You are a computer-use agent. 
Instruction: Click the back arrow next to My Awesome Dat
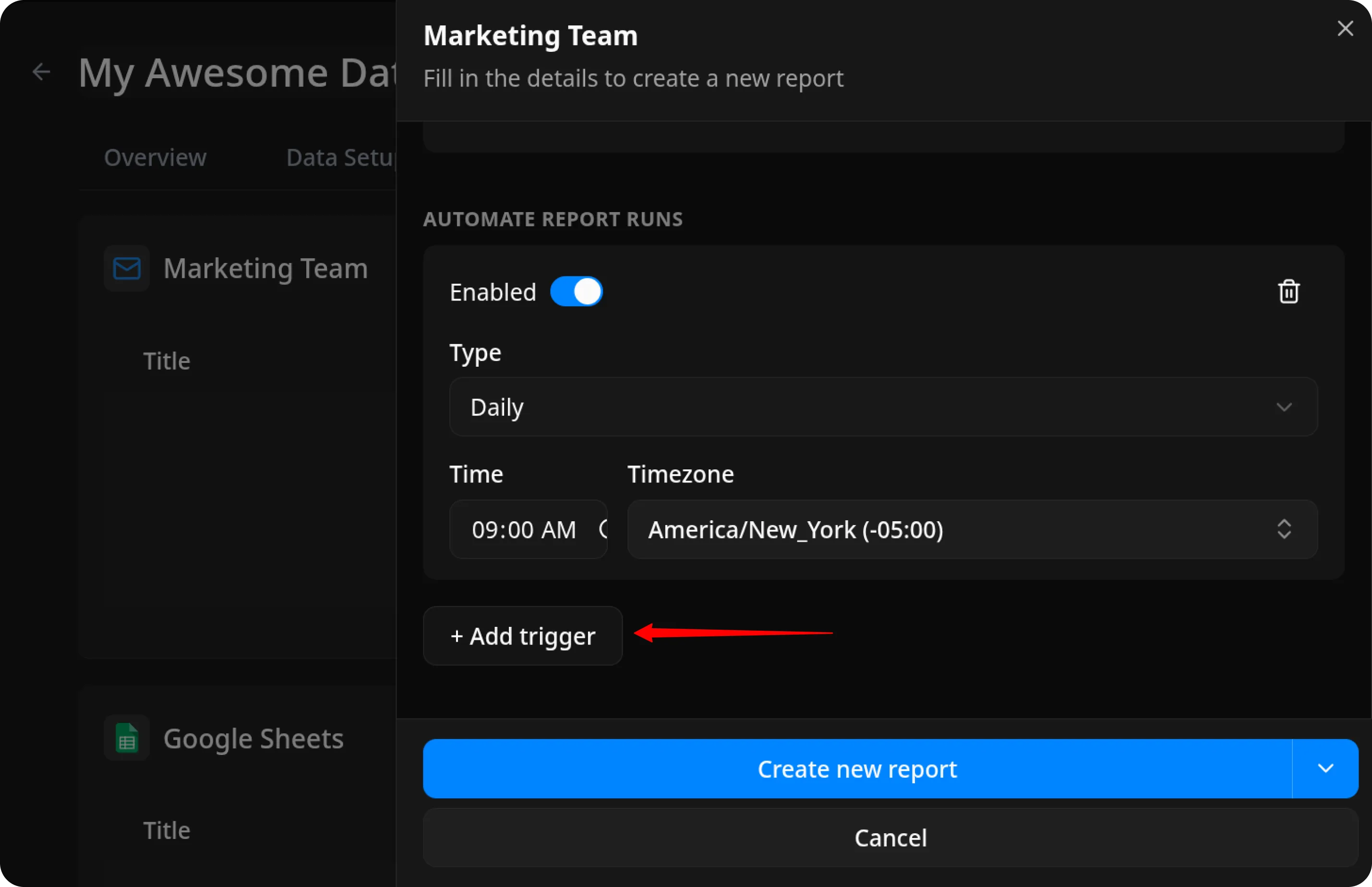(x=41, y=72)
